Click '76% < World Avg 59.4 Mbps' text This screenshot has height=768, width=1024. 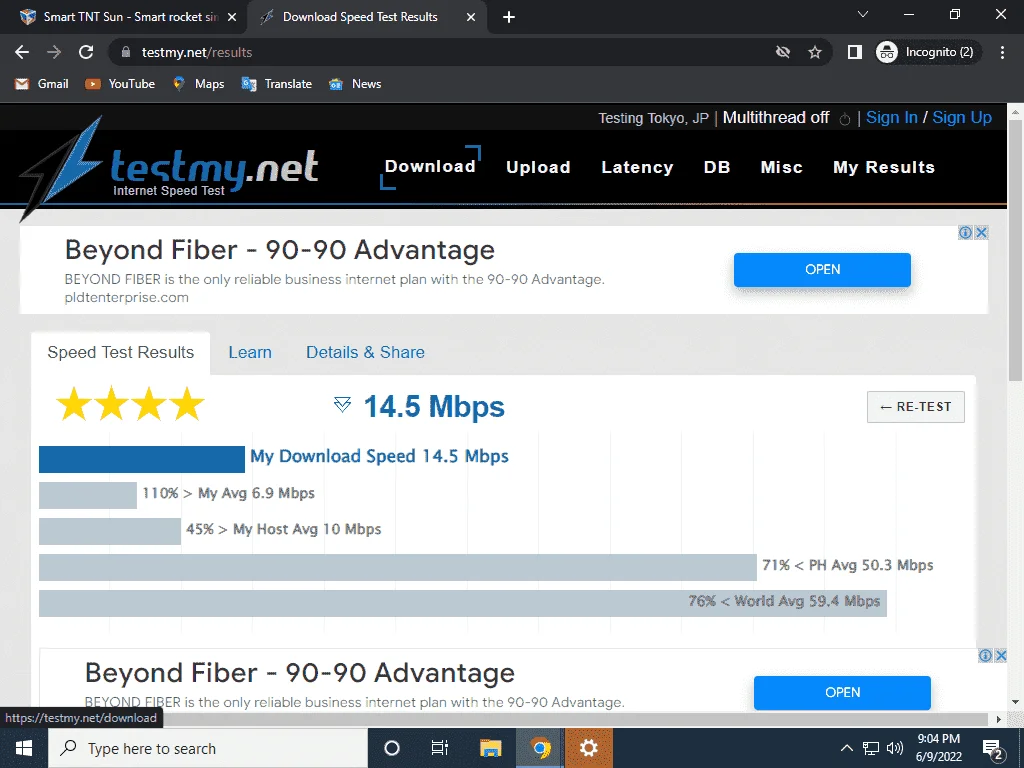[x=784, y=601]
